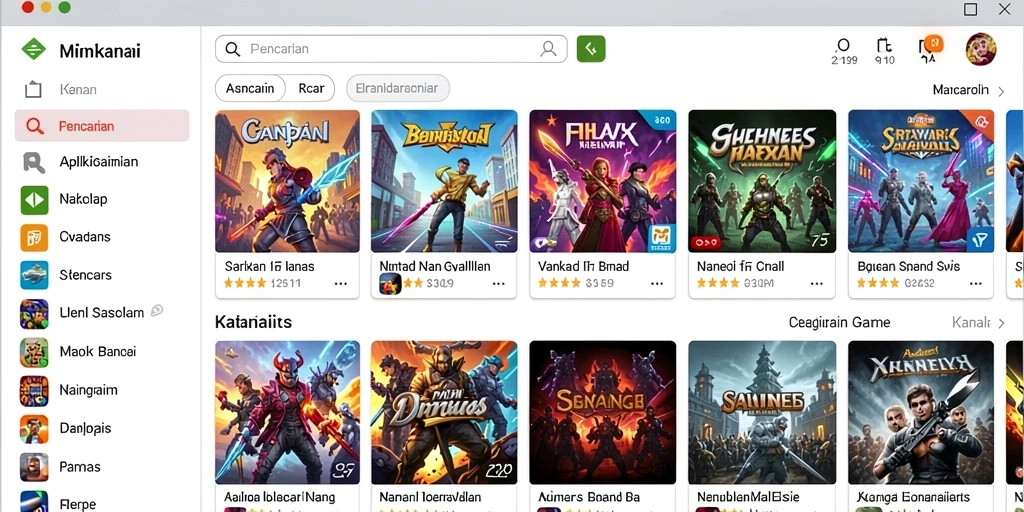Image resolution: width=1024 pixels, height=512 pixels.
Task: Click the green Mimkanaii logo icon
Action: click(33, 50)
